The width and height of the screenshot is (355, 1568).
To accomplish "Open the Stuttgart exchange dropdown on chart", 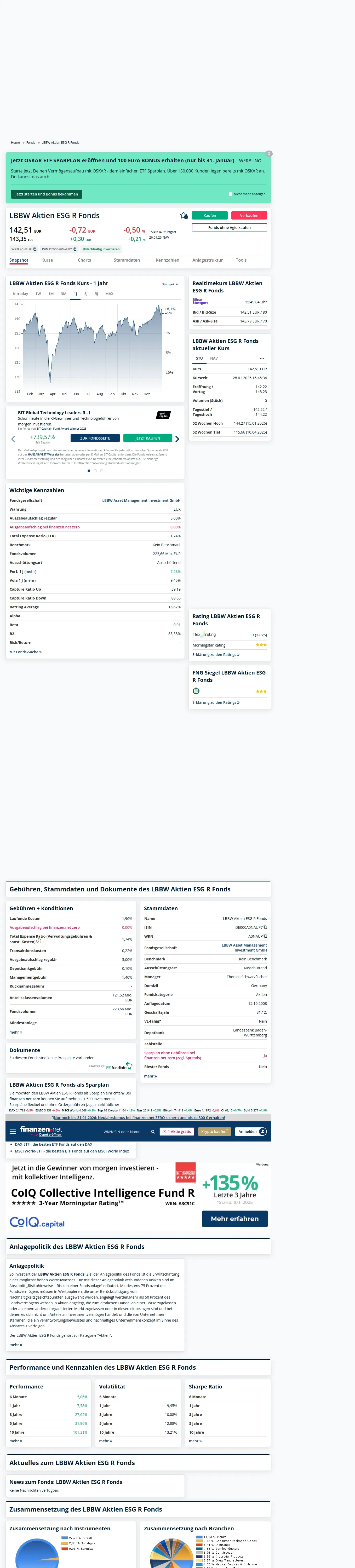I will tap(170, 284).
